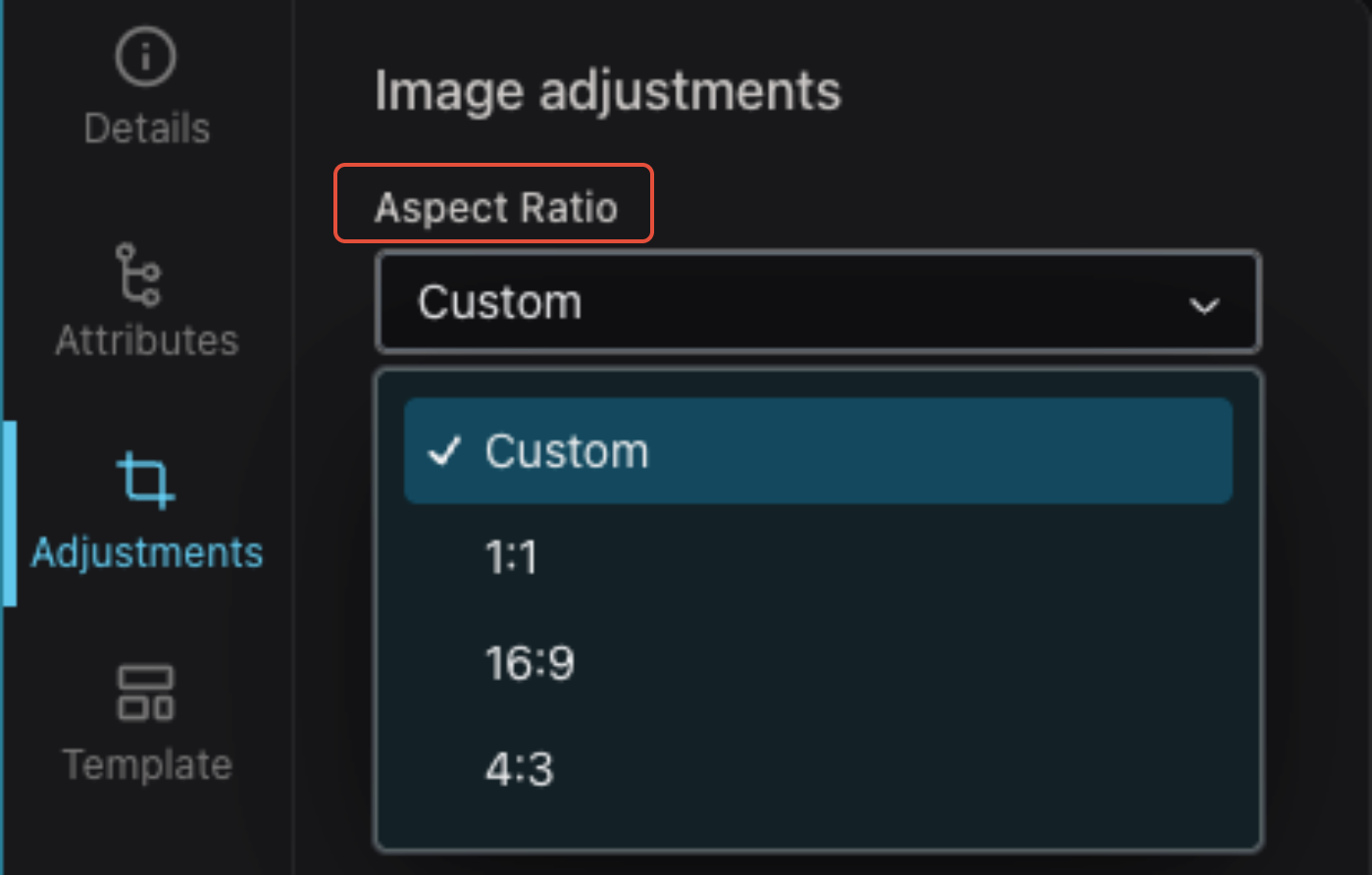Select the Adjustments tab label
This screenshot has width=1372, height=875.
pos(147,552)
